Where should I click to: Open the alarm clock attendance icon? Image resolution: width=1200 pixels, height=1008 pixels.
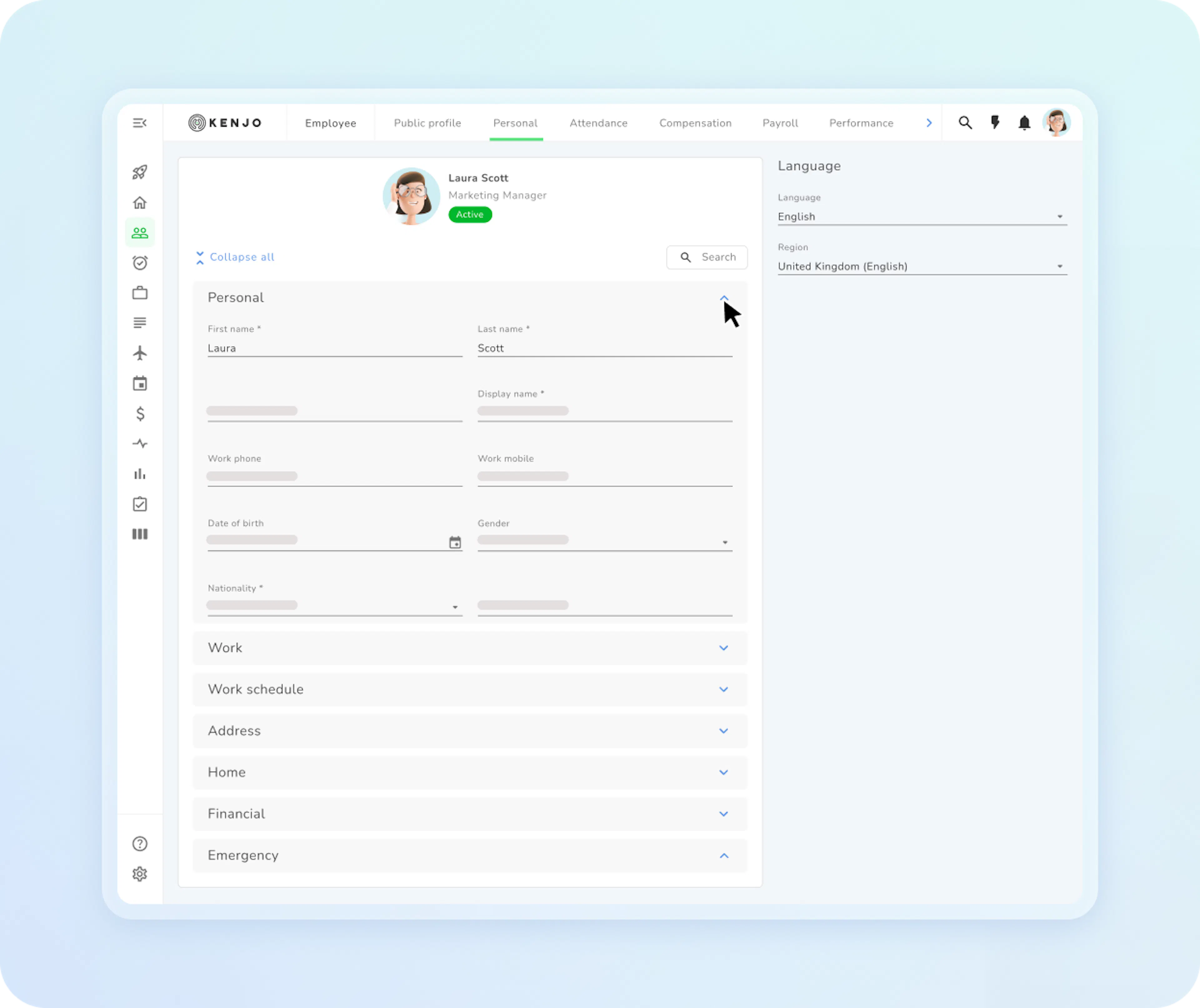(x=140, y=262)
